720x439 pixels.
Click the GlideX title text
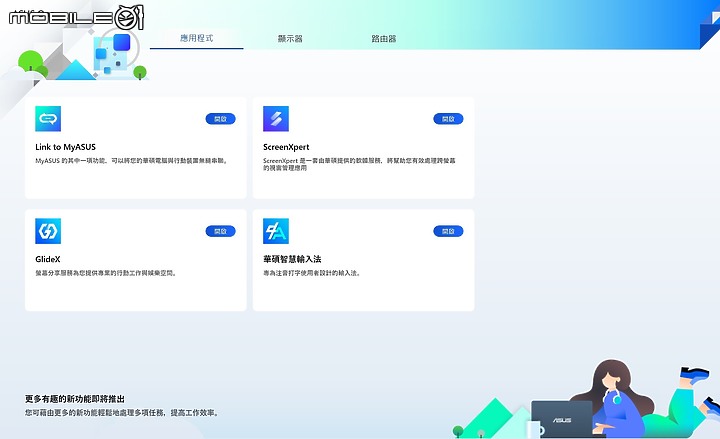click(48, 259)
